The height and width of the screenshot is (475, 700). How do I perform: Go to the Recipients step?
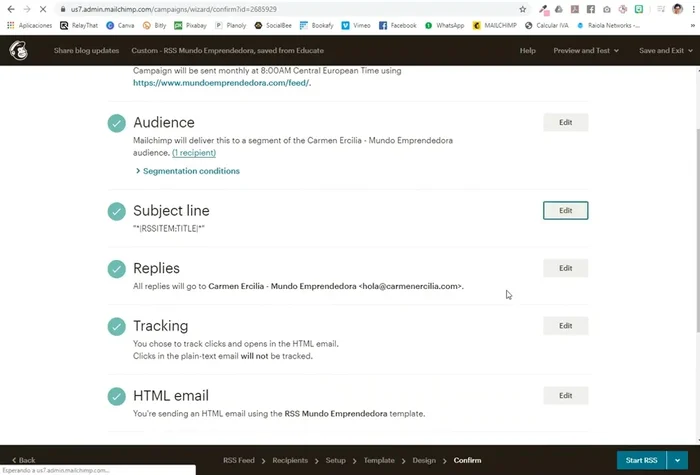click(x=290, y=460)
